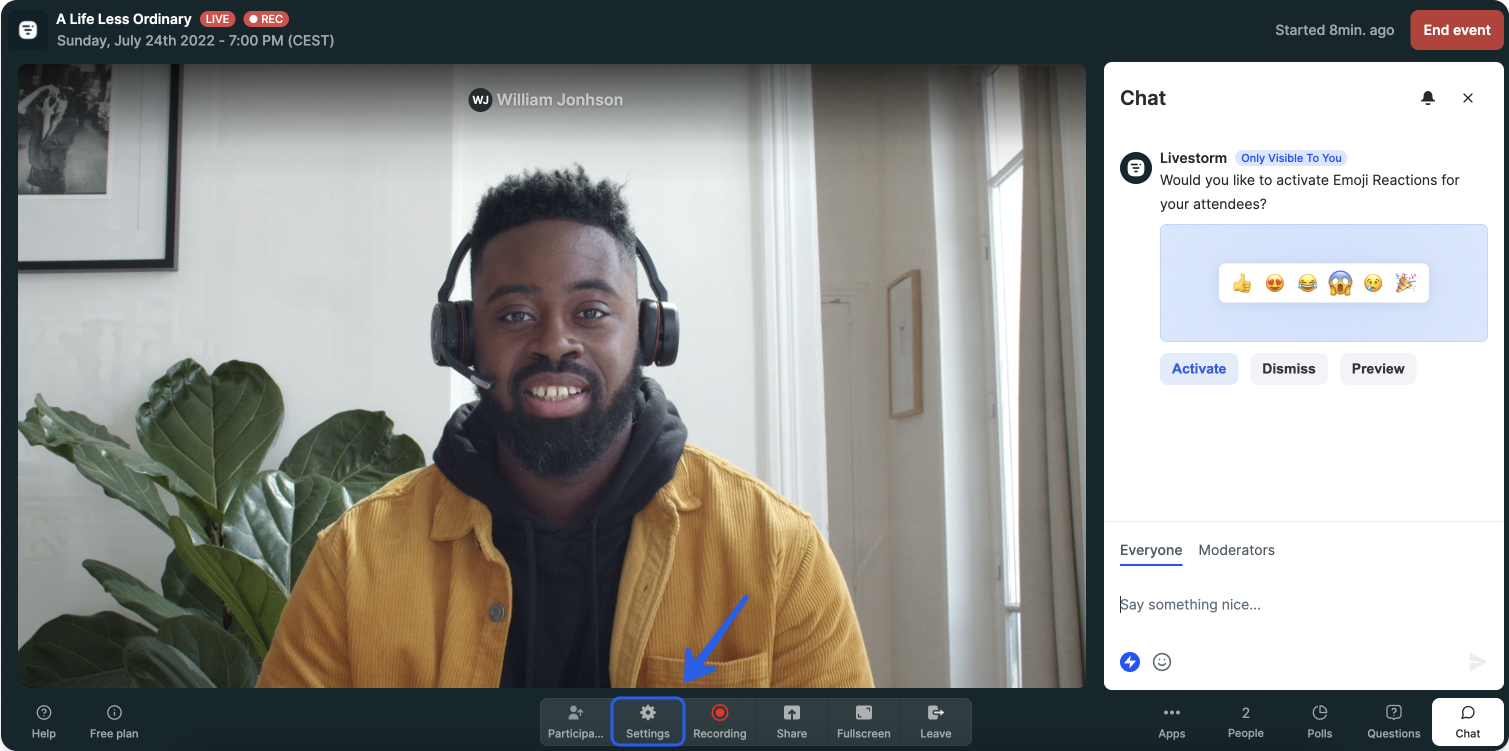Open the Questions panel
The image size is (1509, 751).
pos(1393,722)
